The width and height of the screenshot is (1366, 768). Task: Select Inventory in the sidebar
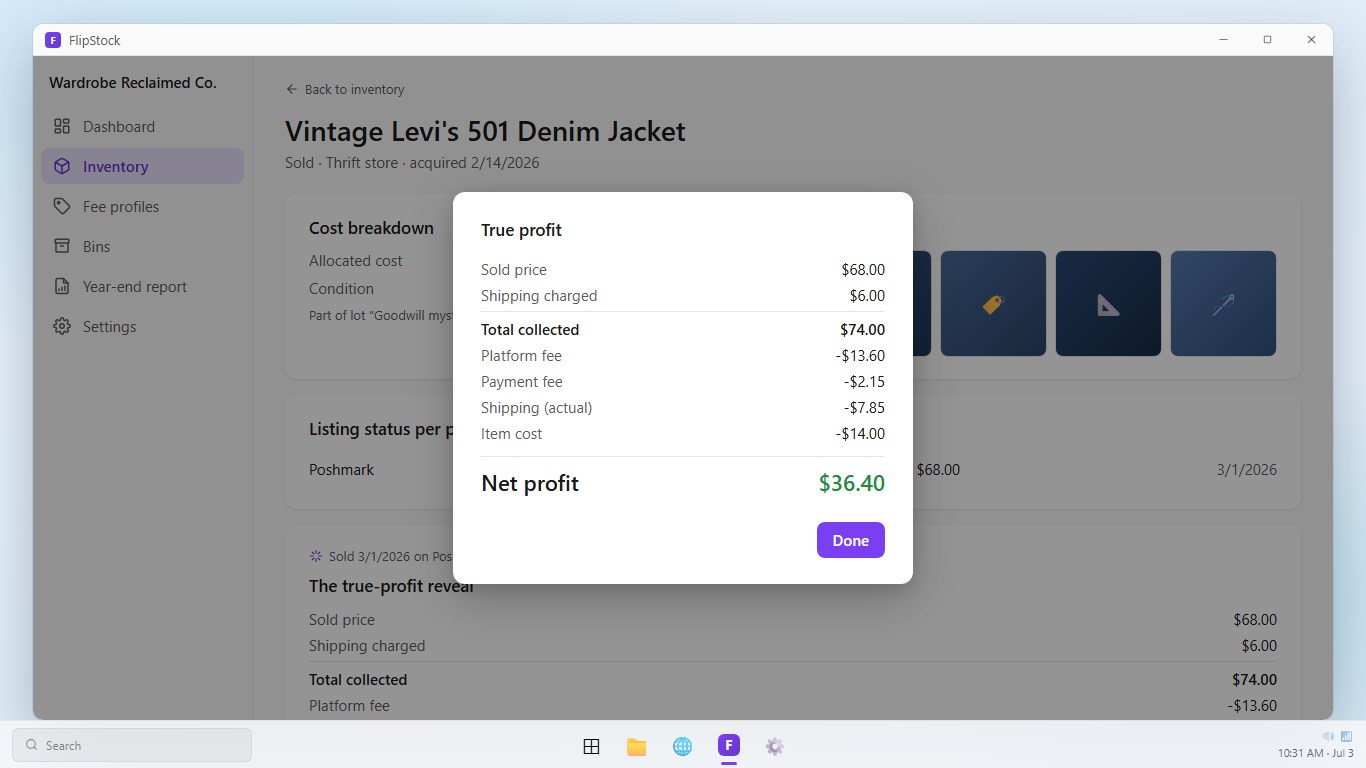pos(142,167)
